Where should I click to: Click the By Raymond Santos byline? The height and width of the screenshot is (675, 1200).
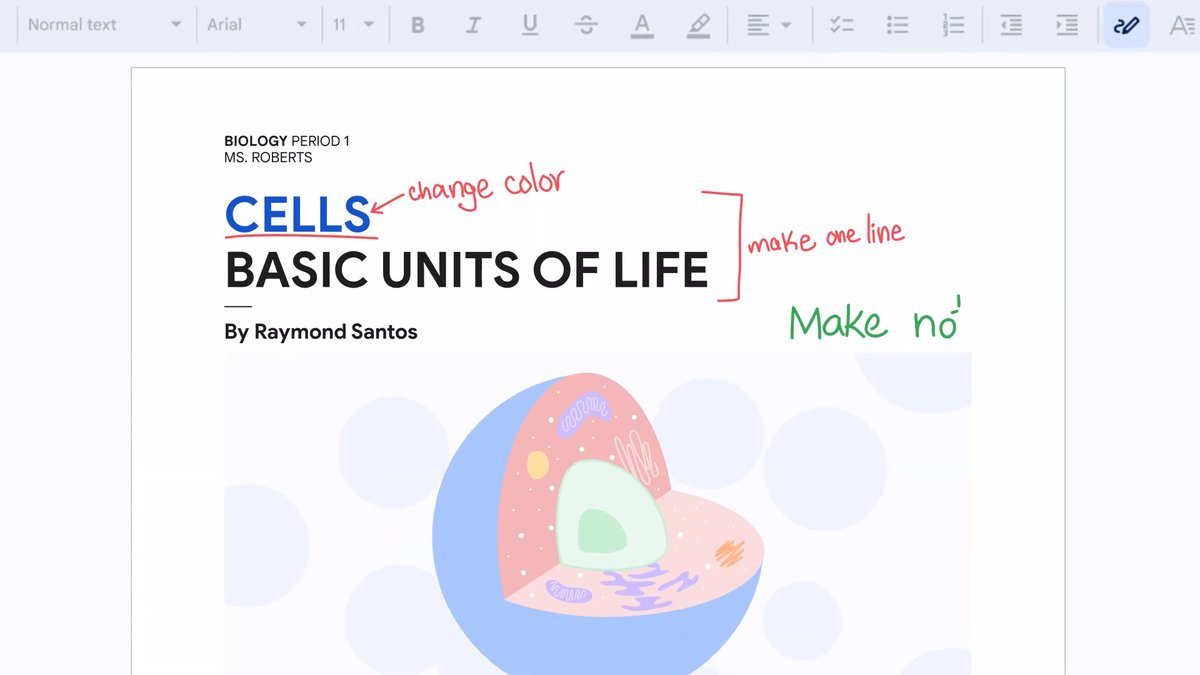click(x=320, y=332)
